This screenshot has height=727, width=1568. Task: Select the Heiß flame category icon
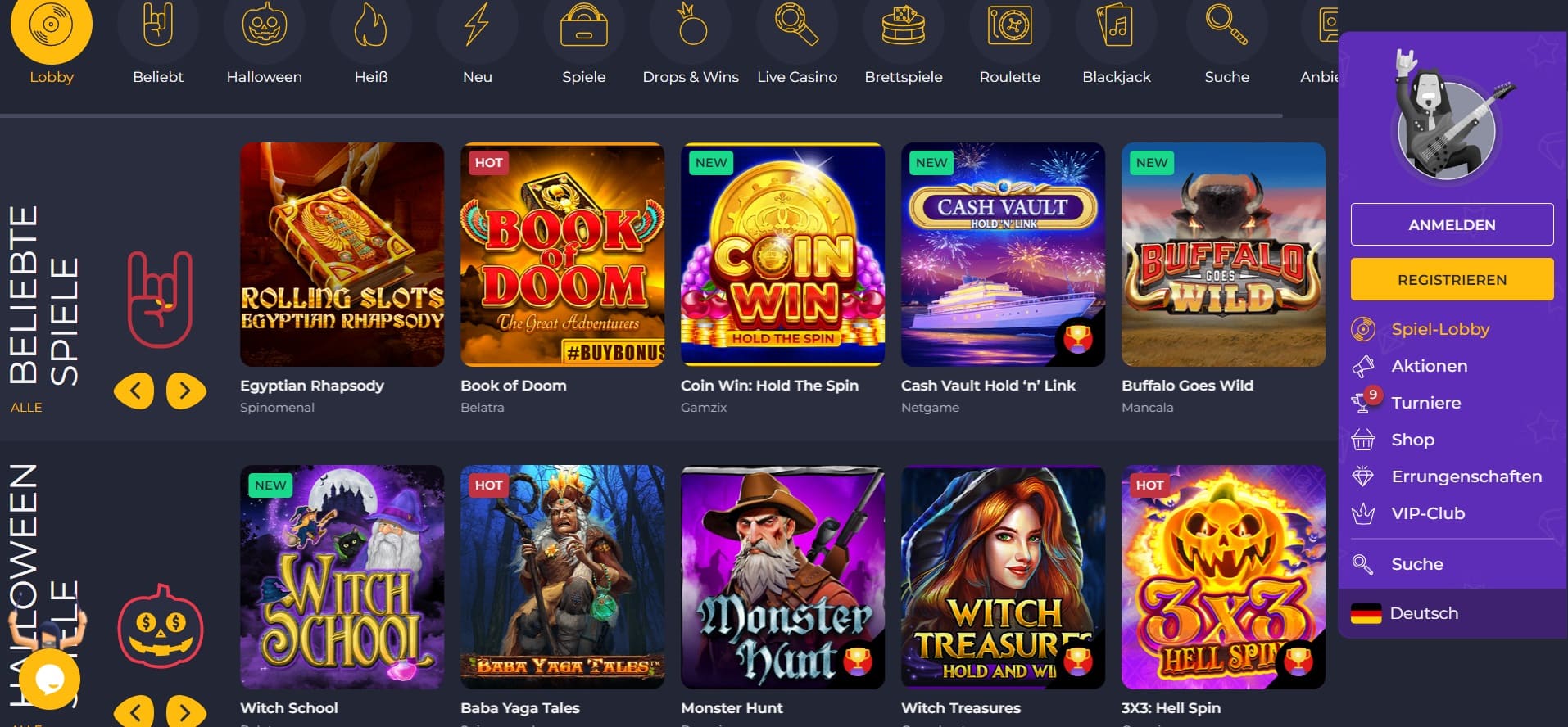pos(370,25)
